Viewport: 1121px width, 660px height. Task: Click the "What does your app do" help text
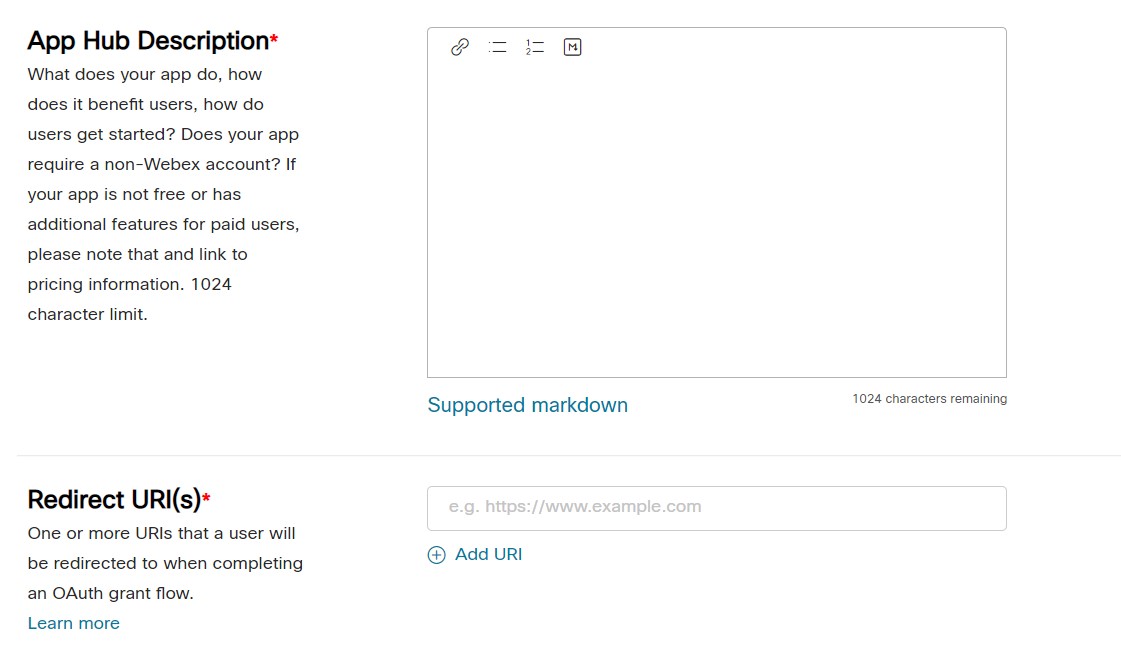tap(164, 194)
